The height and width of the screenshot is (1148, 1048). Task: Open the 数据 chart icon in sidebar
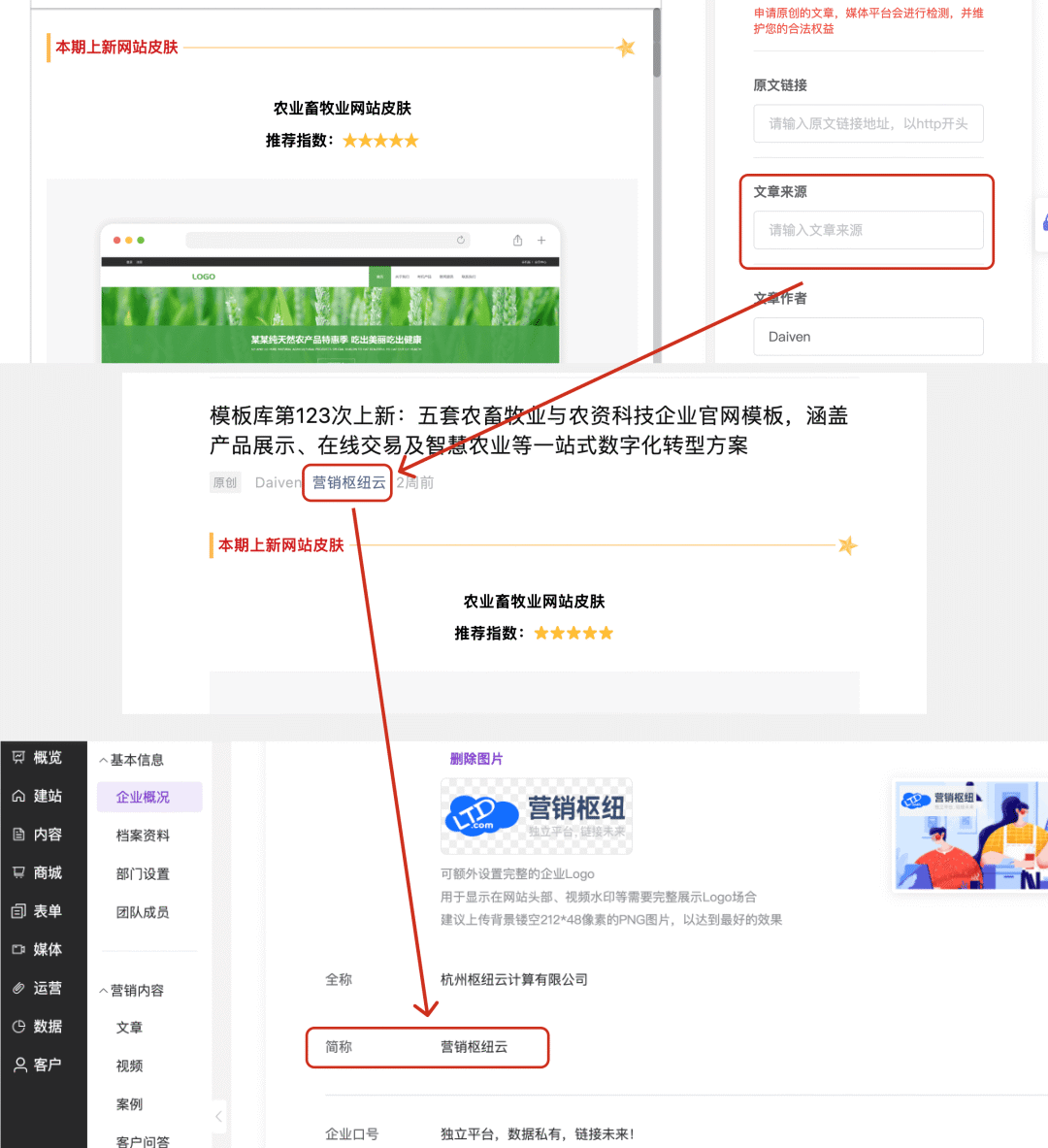point(19,1026)
